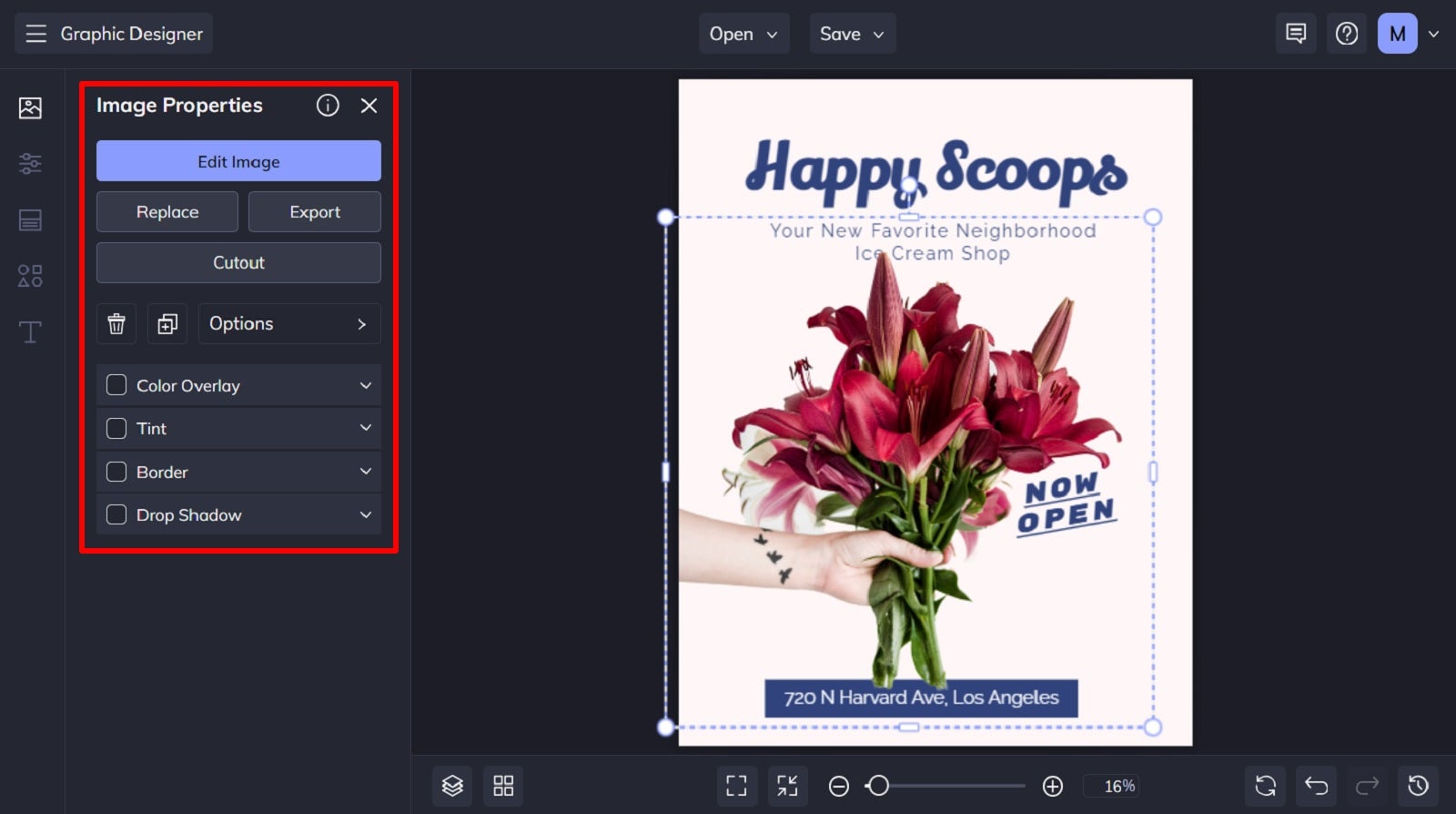Enable the Tint checkbox
Viewport: 1456px width, 814px height.
116,428
